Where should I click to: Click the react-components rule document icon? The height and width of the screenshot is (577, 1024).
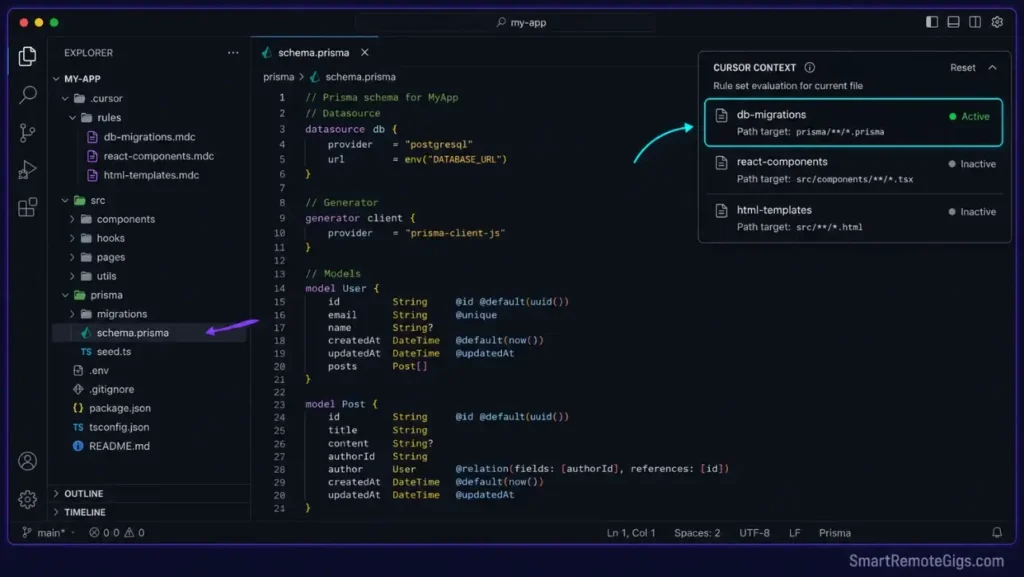click(721, 163)
